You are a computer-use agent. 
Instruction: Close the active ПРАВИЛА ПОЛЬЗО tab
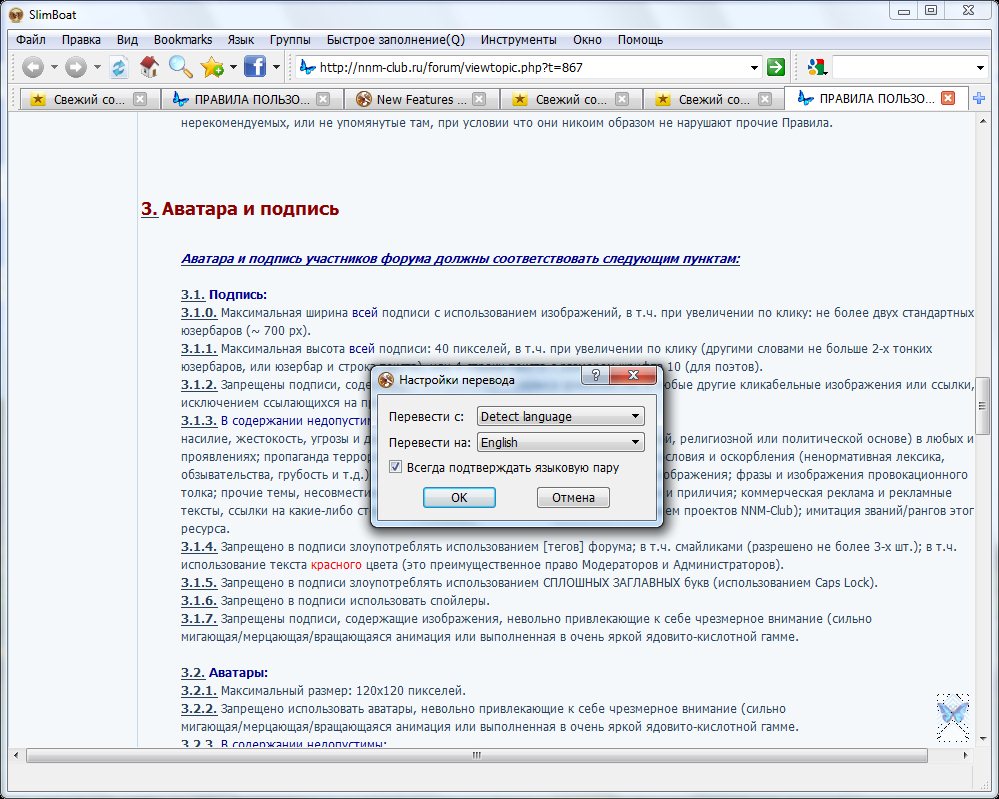[x=948, y=98]
